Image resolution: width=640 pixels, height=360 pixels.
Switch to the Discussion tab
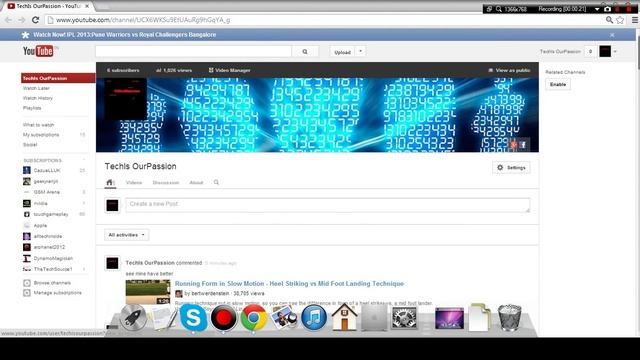pos(166,183)
